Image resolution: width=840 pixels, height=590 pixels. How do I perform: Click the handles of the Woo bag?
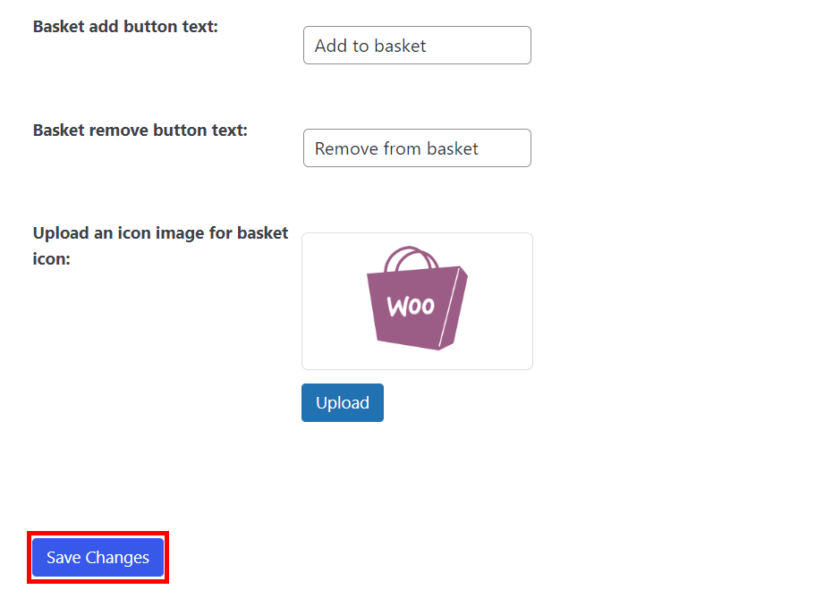click(411, 258)
